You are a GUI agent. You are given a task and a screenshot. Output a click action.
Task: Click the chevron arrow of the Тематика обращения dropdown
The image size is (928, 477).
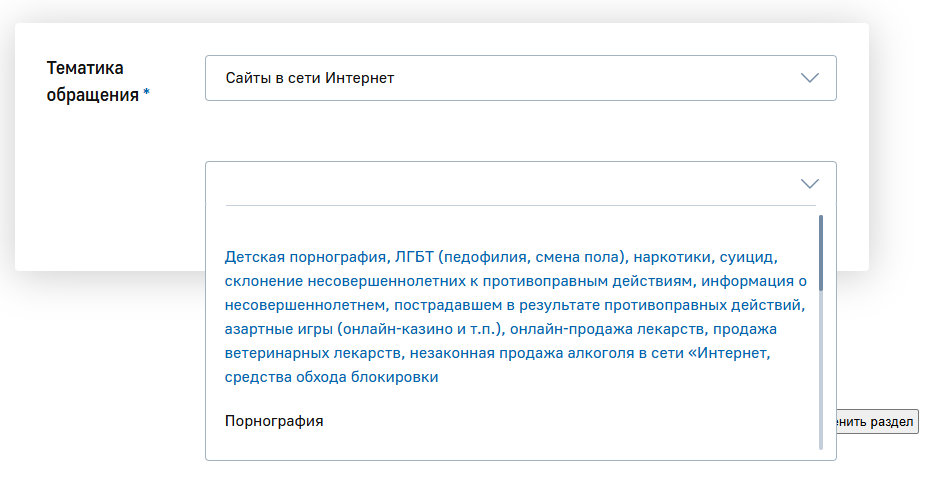click(810, 78)
